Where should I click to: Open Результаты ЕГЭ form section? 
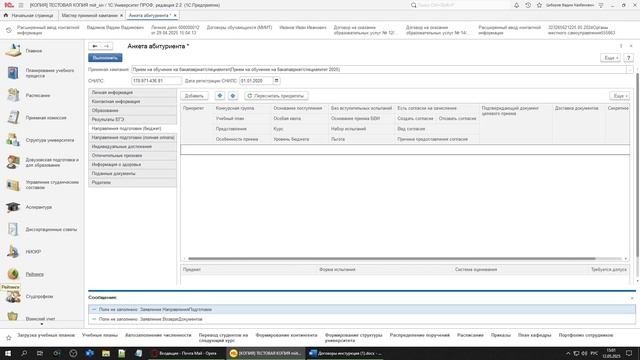click(133, 120)
